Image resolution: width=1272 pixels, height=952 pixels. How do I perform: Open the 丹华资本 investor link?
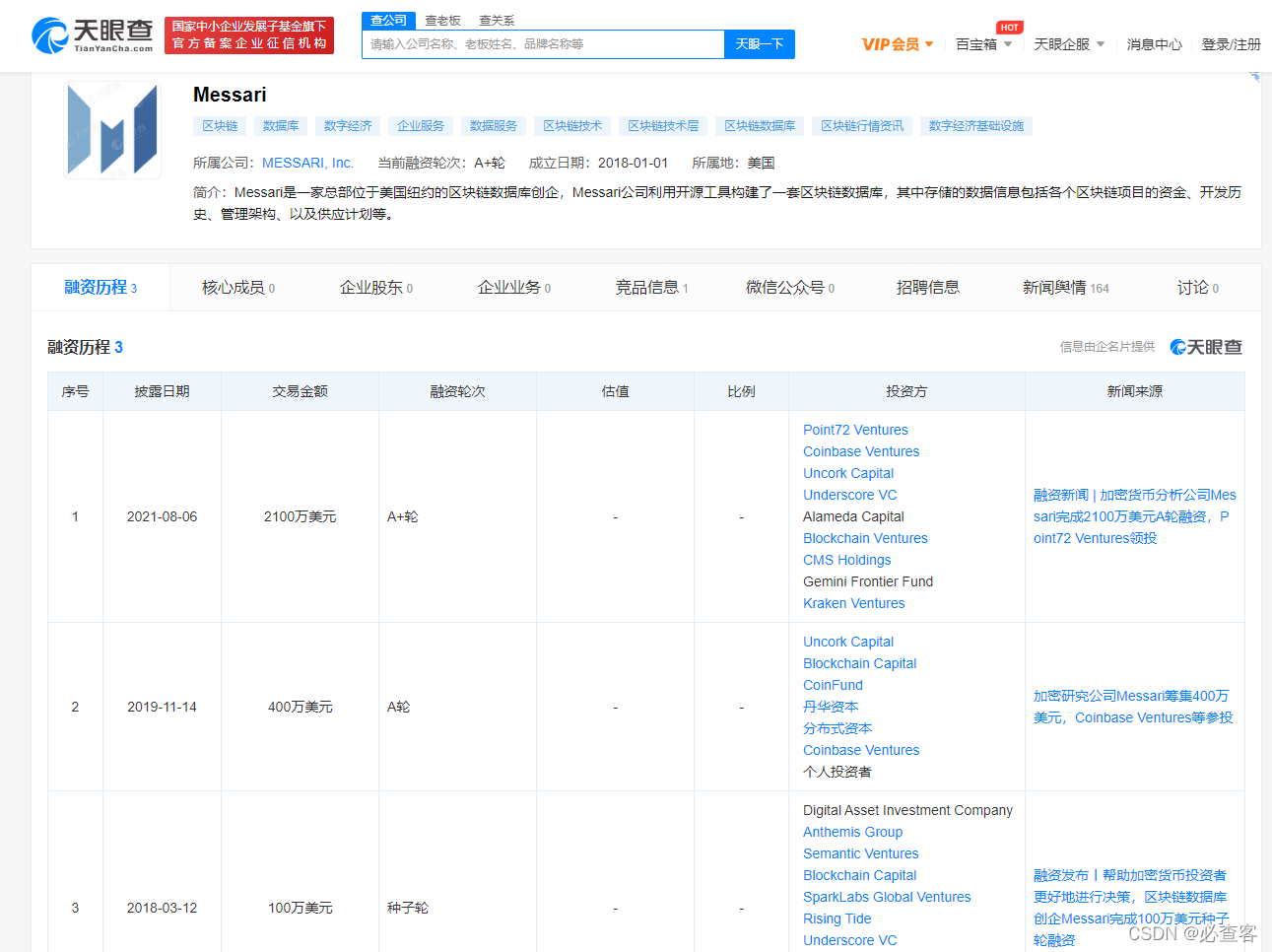[x=831, y=707]
